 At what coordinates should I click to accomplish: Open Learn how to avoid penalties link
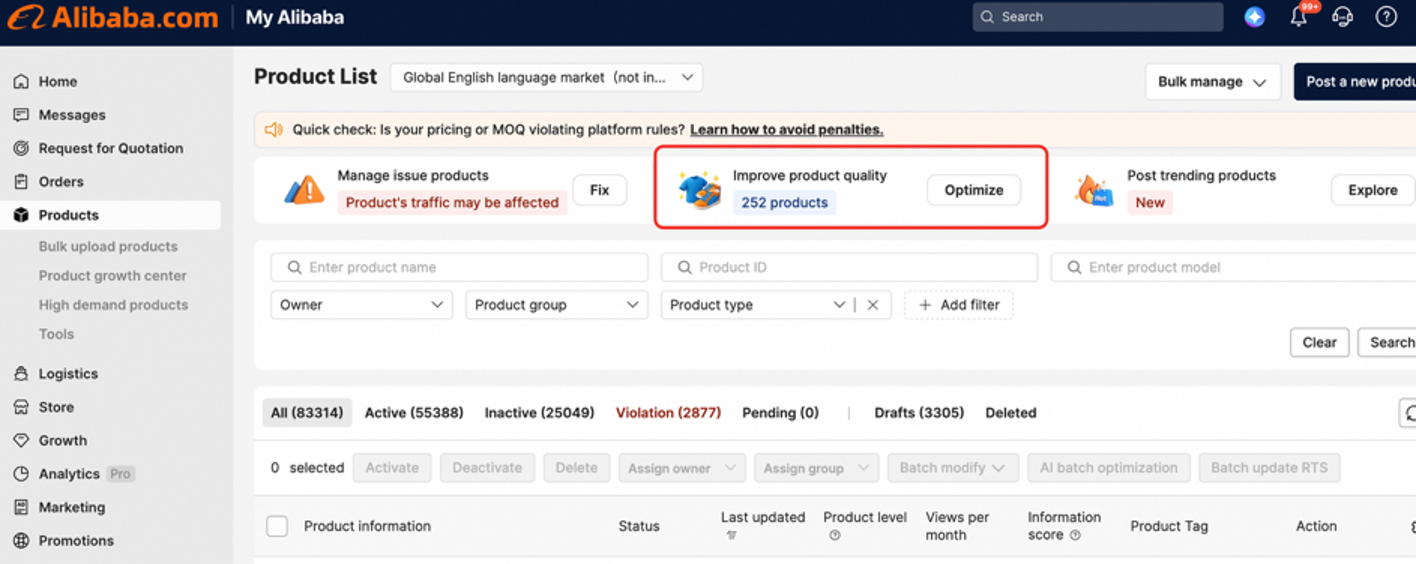point(787,130)
